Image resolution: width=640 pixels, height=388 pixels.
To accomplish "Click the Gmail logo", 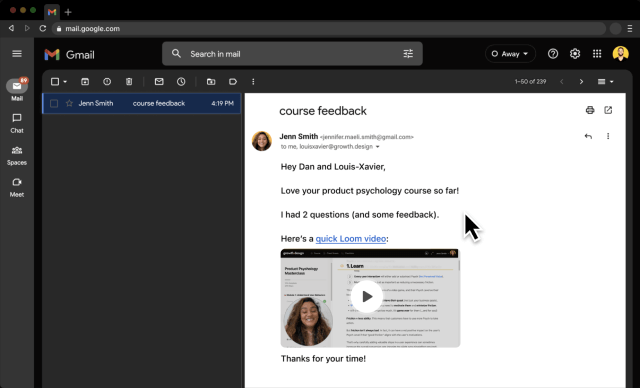I will pyautogui.click(x=69, y=55).
